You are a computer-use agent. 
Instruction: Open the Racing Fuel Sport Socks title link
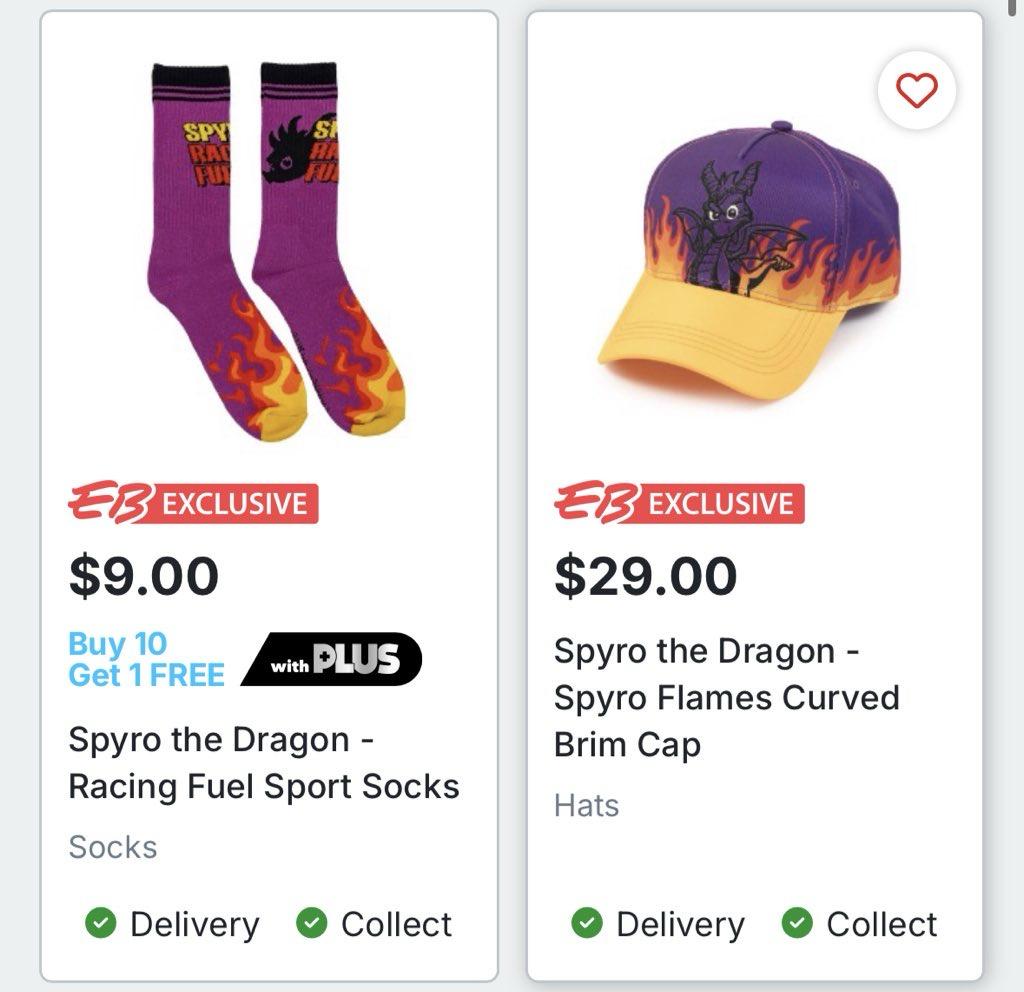pos(264,763)
